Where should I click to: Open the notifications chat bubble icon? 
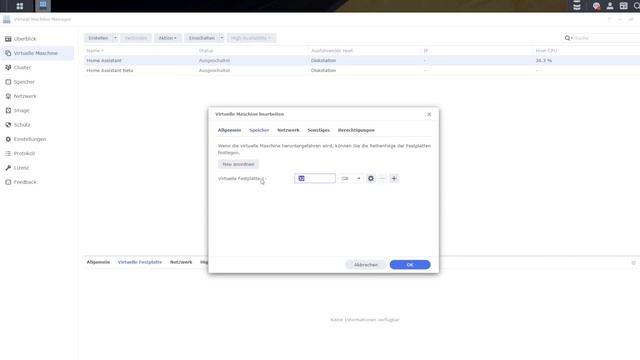pos(596,6)
